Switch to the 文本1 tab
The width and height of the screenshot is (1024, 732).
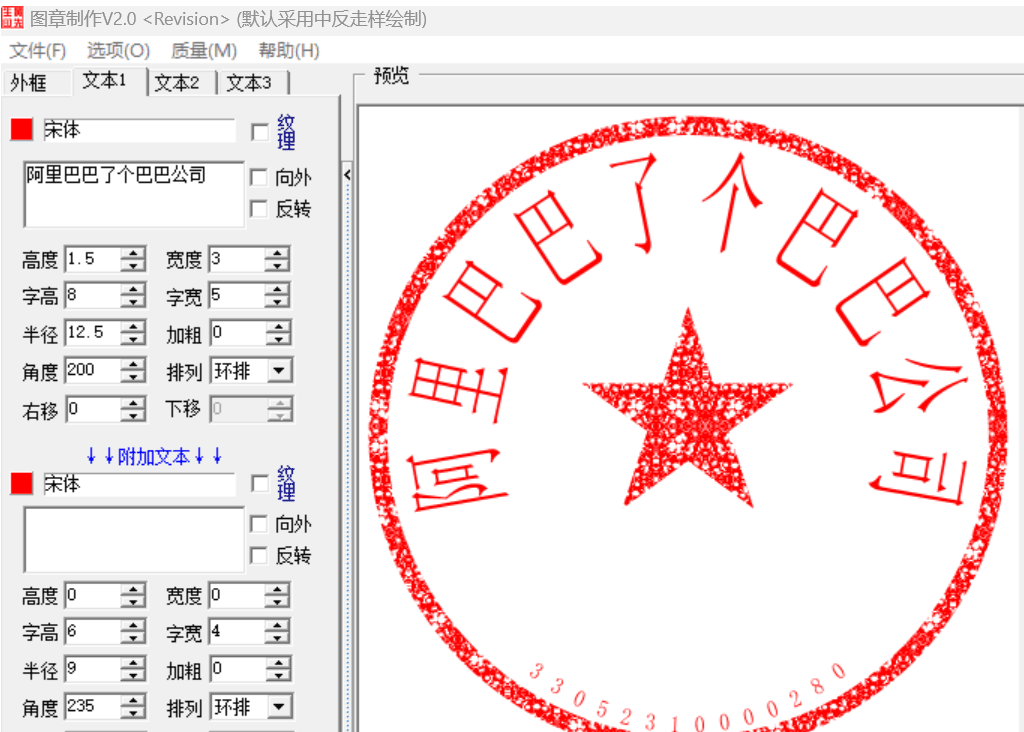110,81
